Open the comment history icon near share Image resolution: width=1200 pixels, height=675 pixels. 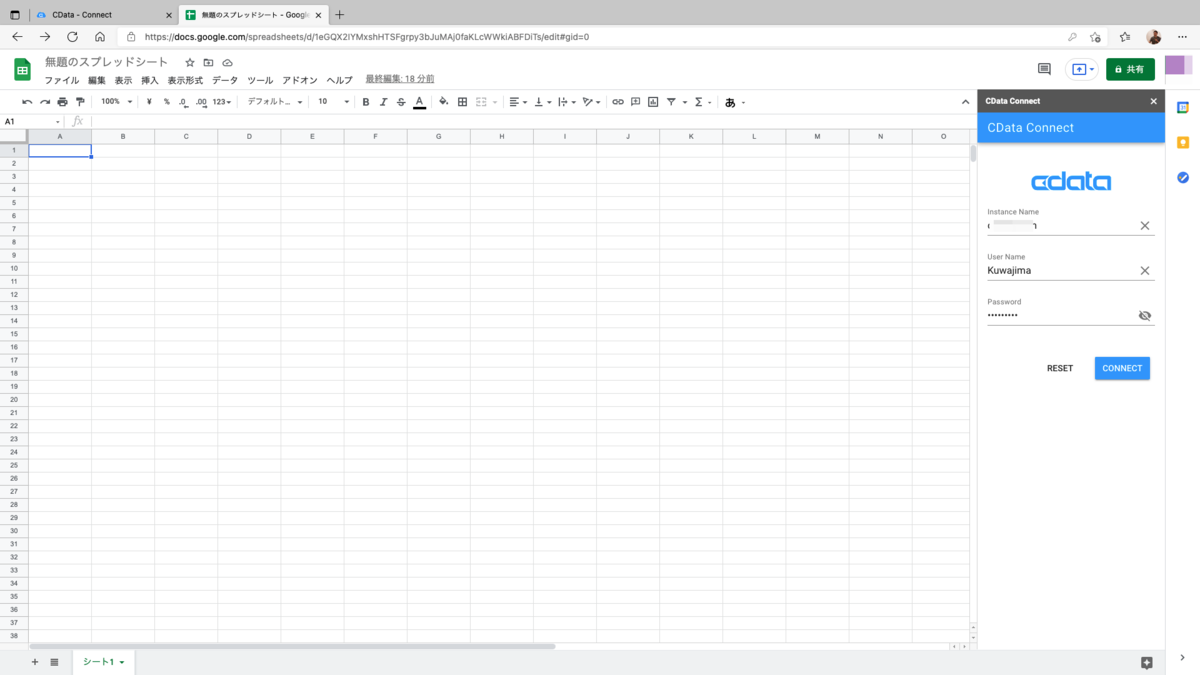coord(1044,70)
